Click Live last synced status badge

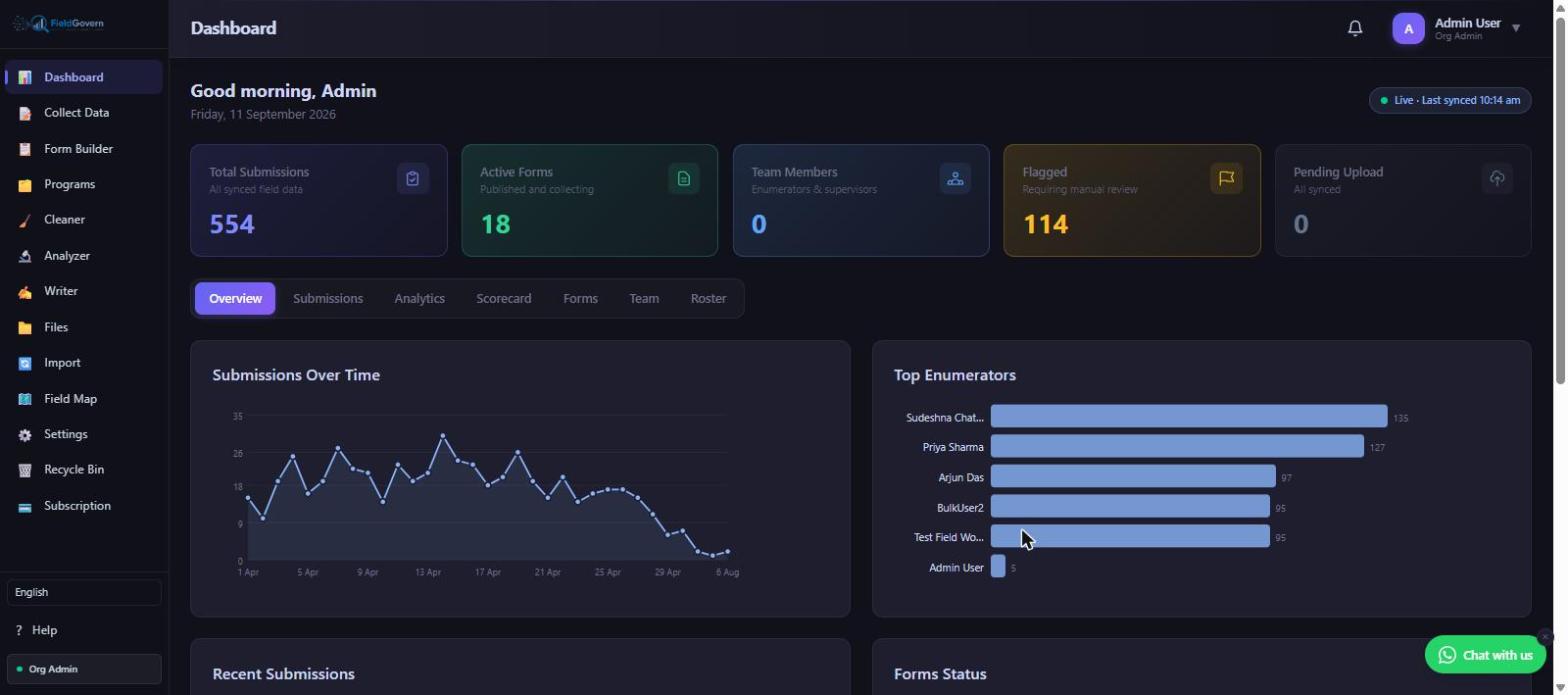pyautogui.click(x=1450, y=100)
